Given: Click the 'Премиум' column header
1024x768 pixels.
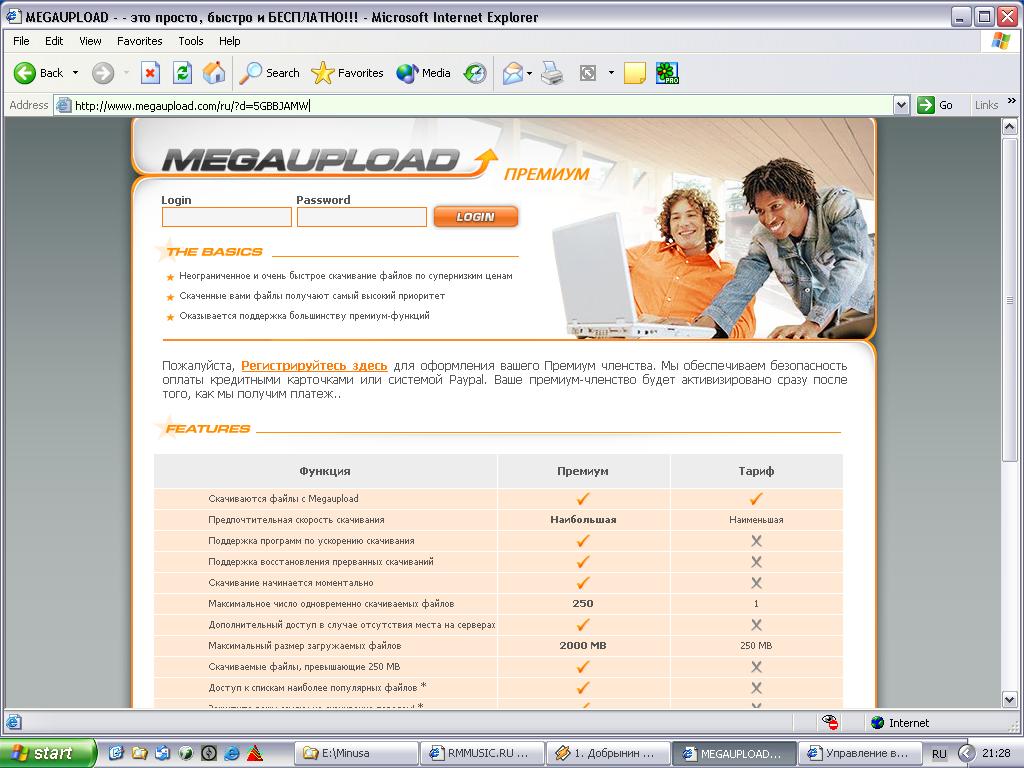Looking at the screenshot, I should (583, 471).
